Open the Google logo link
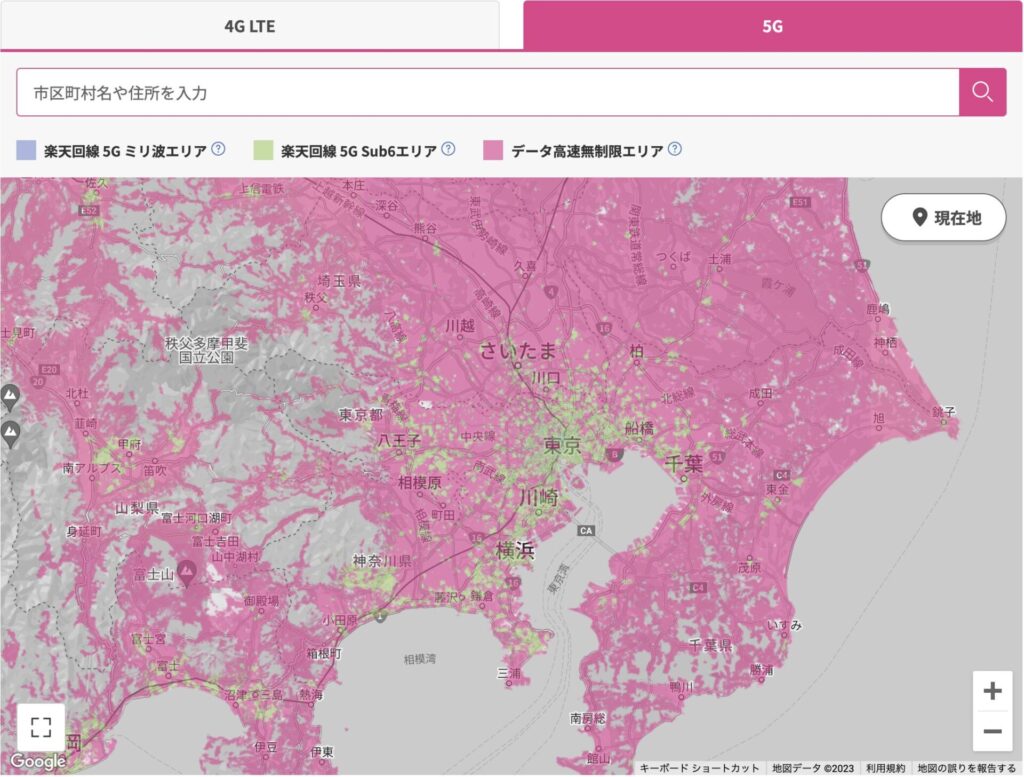The image size is (1024, 777). click(x=38, y=761)
